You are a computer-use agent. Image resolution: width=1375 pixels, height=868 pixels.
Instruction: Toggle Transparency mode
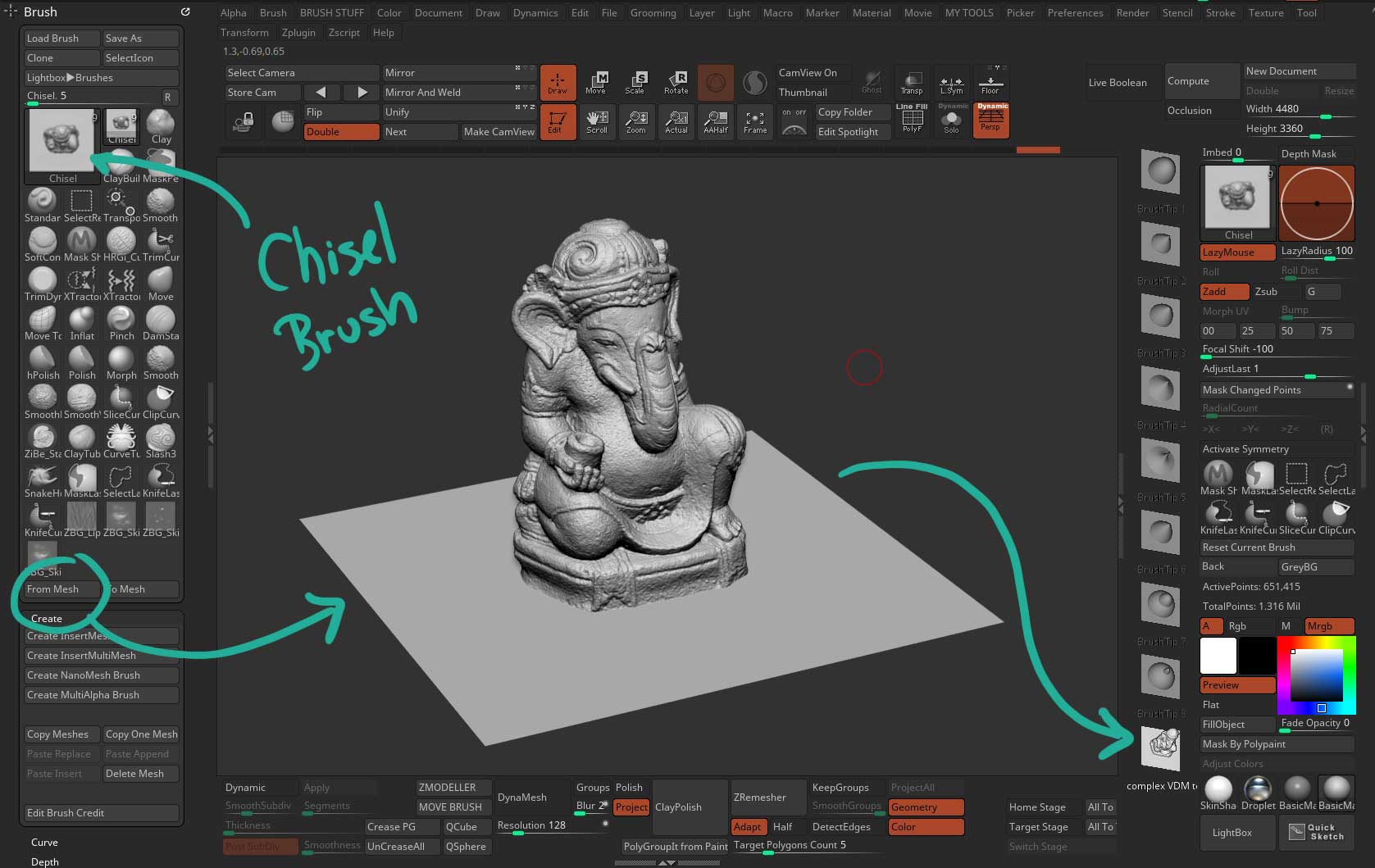[x=912, y=83]
